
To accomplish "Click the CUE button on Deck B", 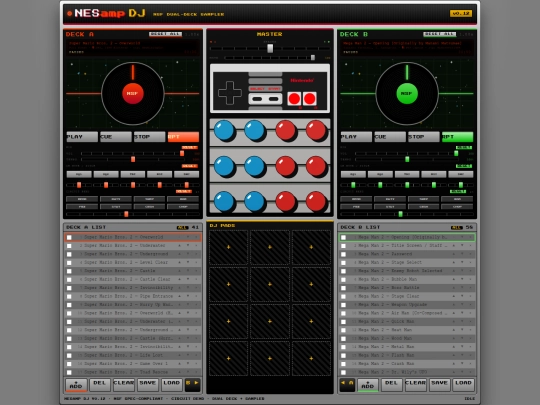I will point(390,137).
